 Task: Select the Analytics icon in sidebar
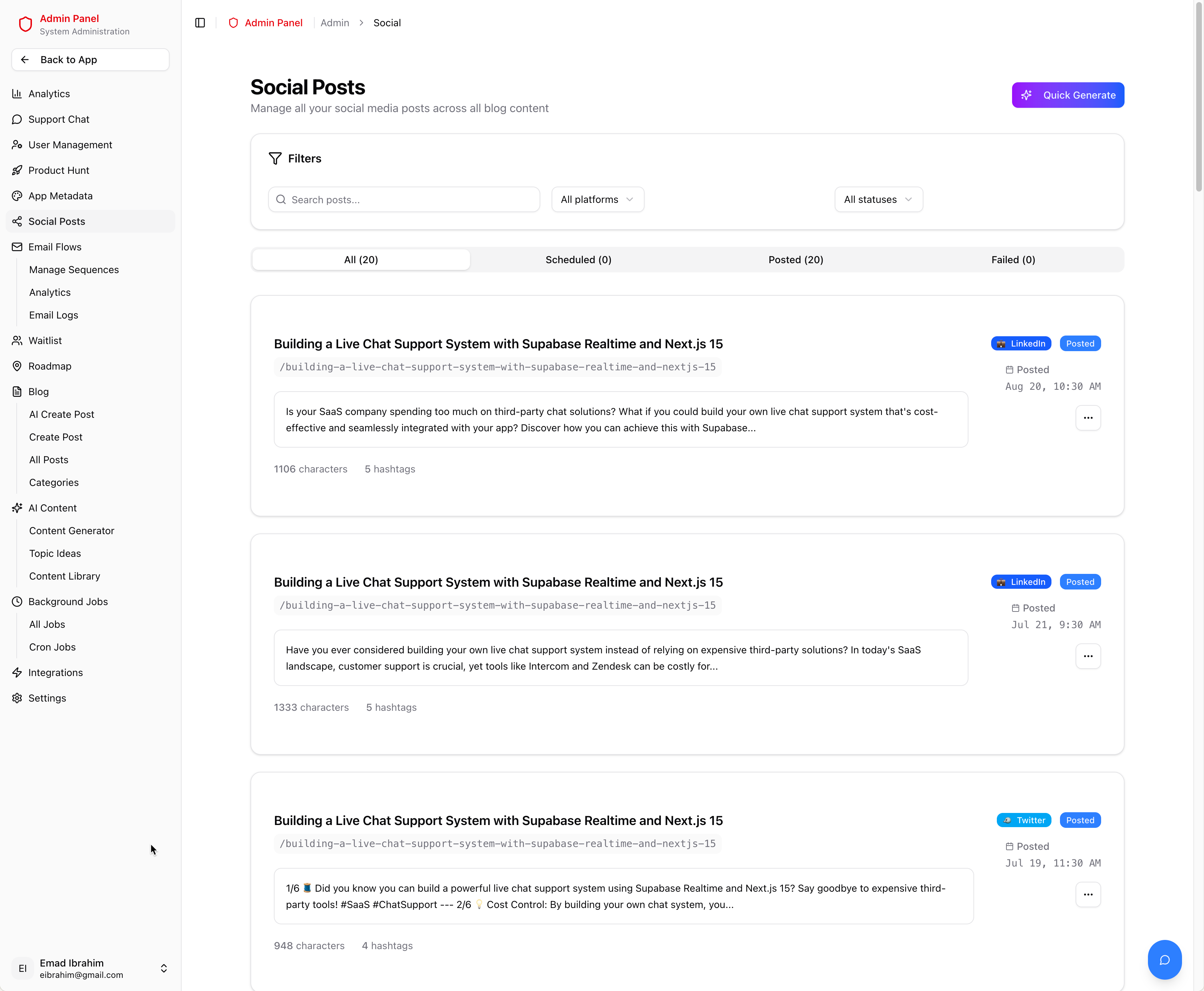17,94
